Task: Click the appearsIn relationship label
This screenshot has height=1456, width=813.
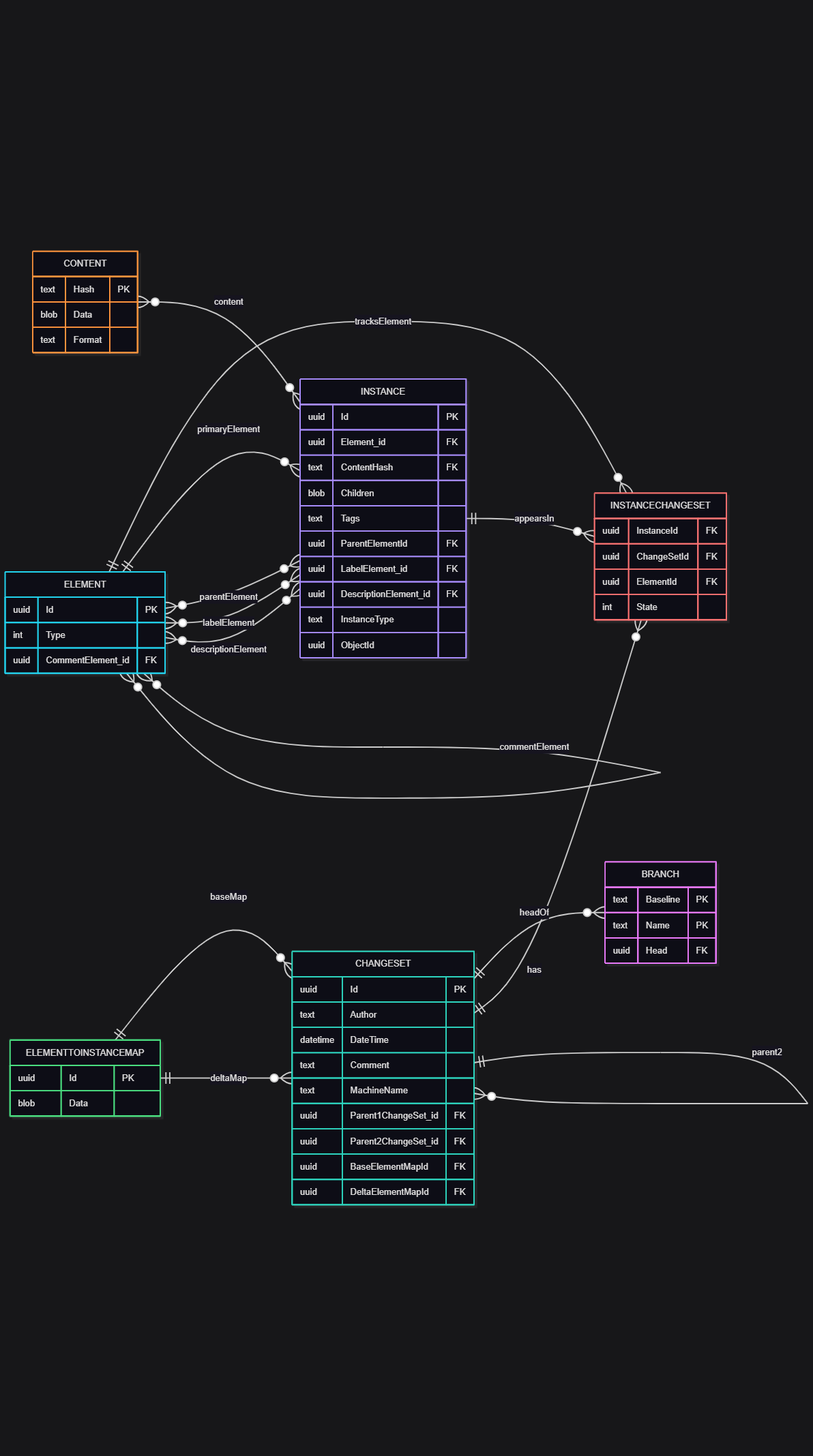Action: (533, 519)
